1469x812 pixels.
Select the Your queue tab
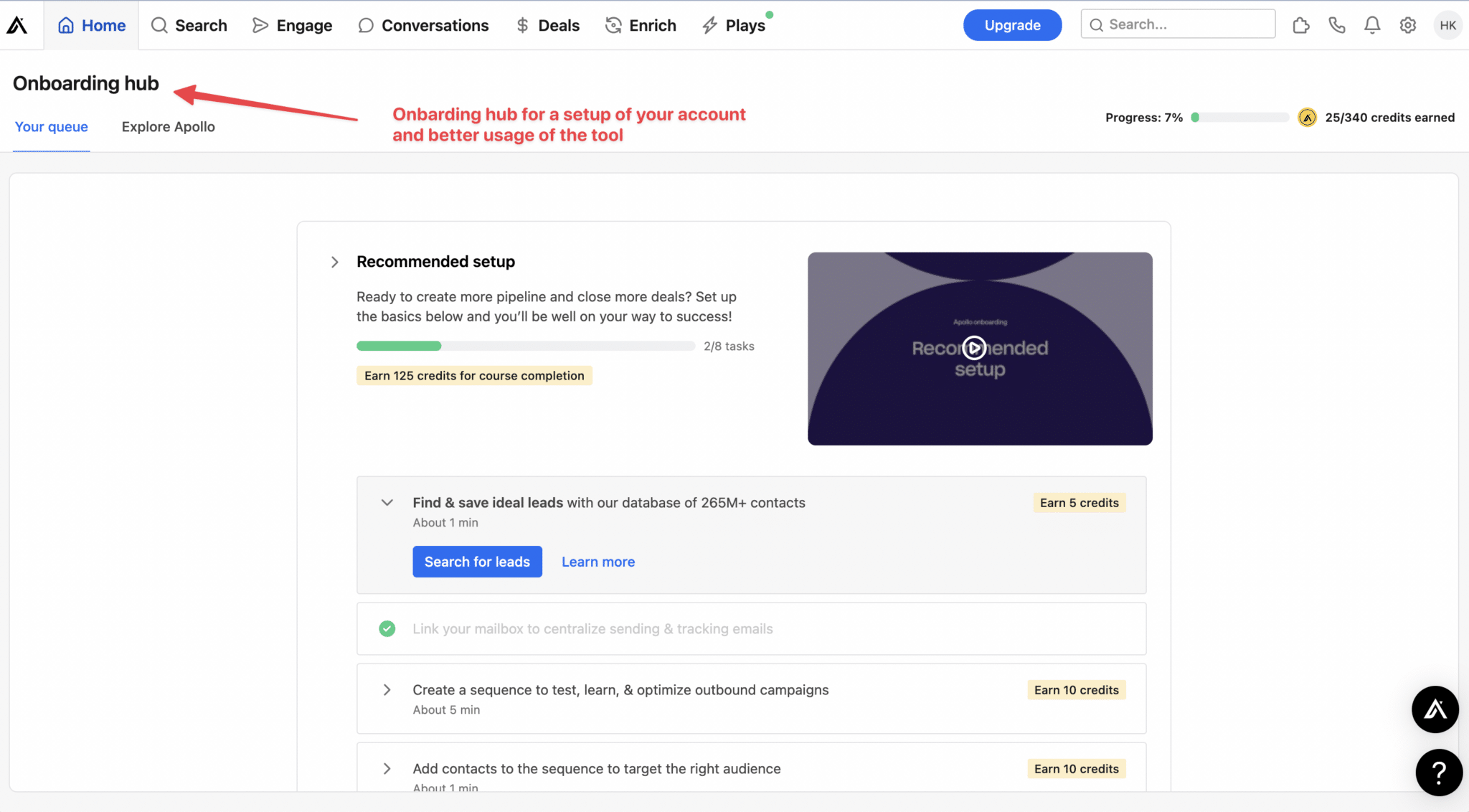[51, 126]
